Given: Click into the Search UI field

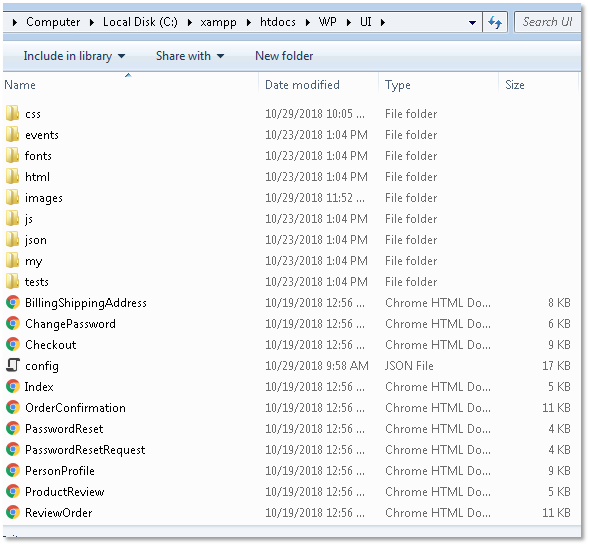Looking at the screenshot, I should point(547,22).
